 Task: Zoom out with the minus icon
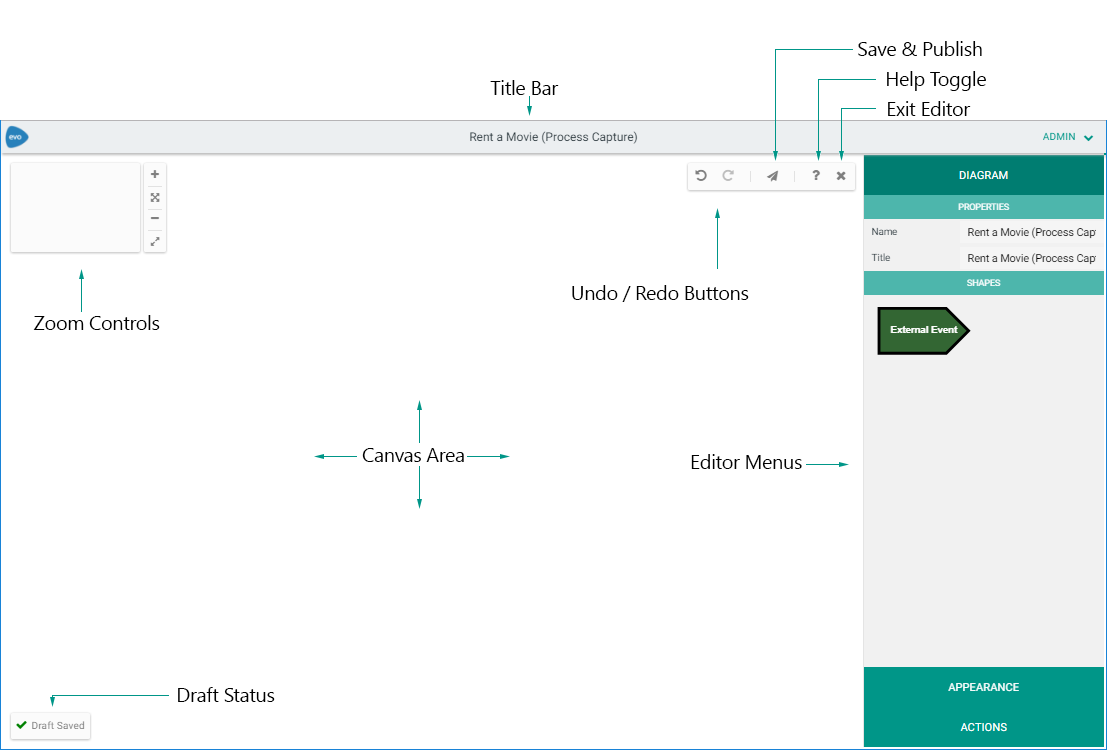(x=155, y=218)
